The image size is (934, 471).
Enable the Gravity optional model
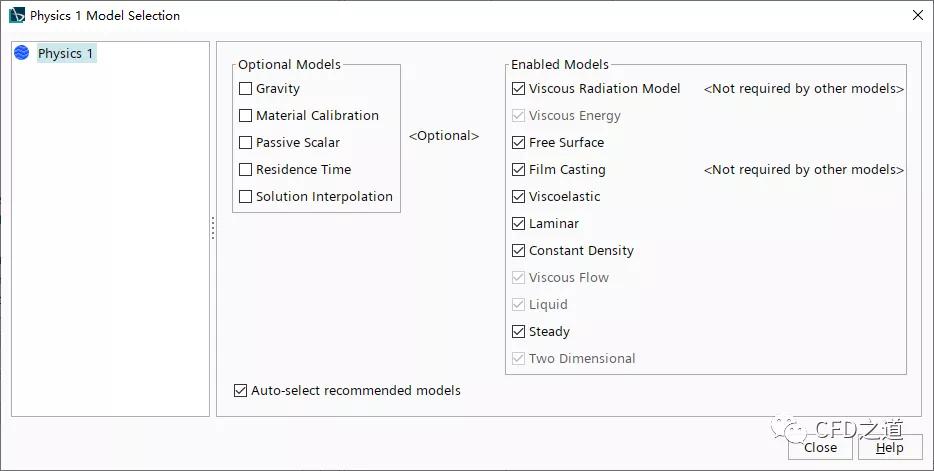[245, 89]
